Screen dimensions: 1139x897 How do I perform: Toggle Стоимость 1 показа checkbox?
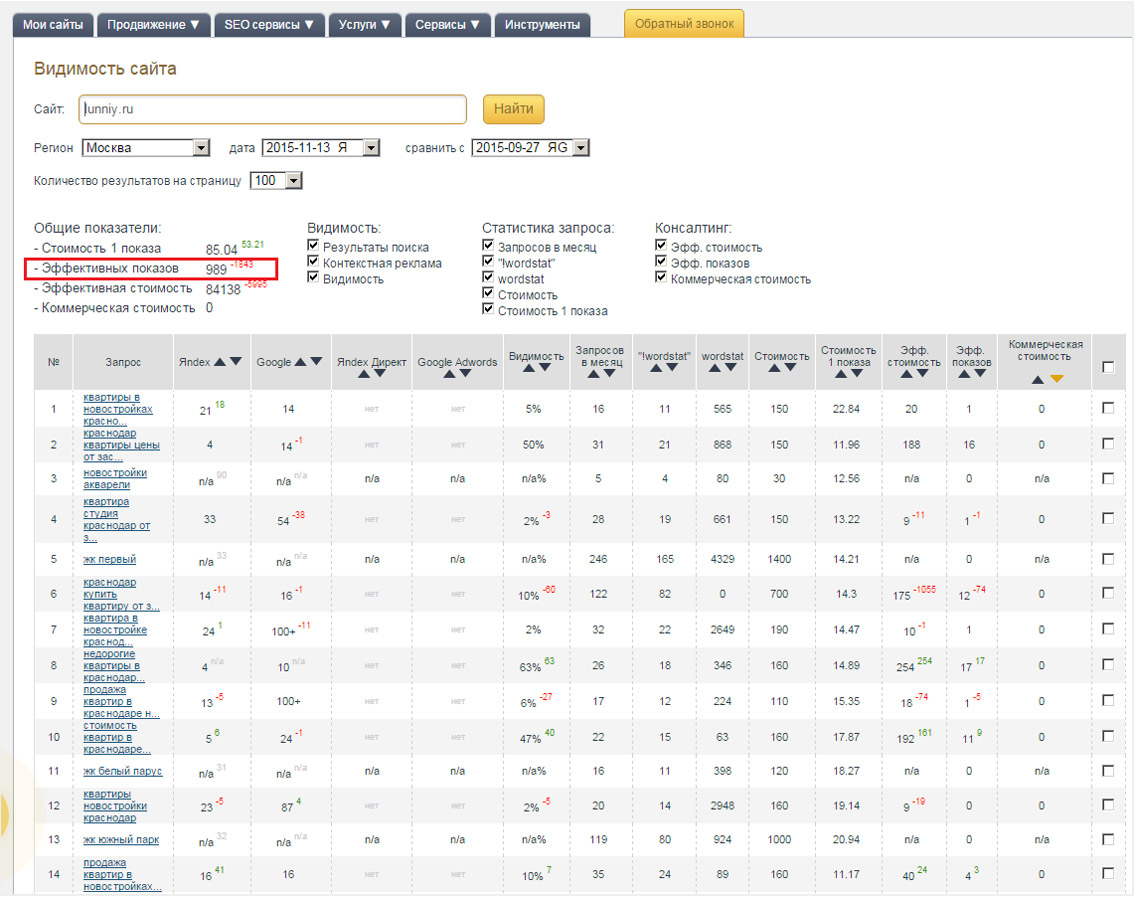click(x=488, y=309)
